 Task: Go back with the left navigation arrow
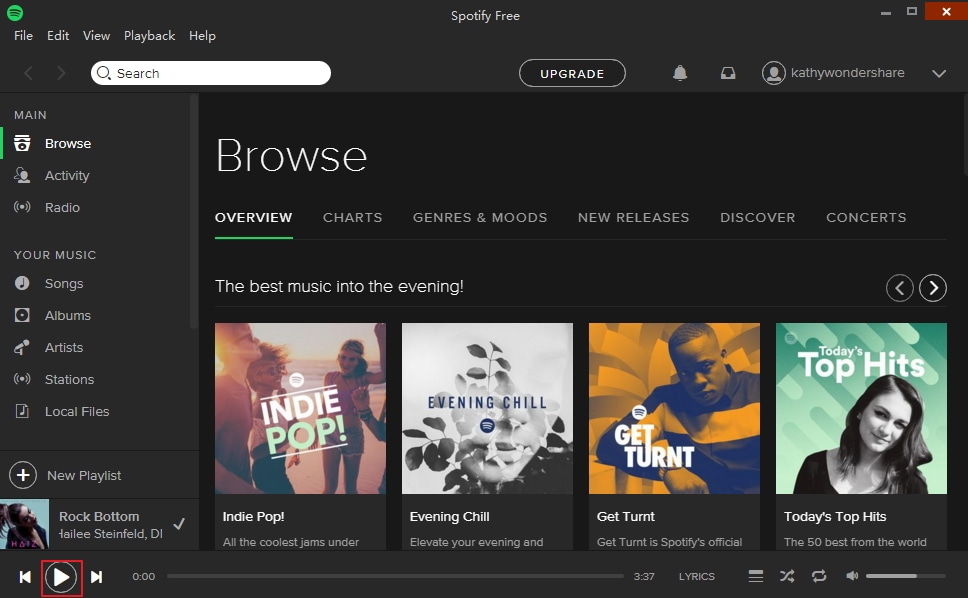[28, 73]
